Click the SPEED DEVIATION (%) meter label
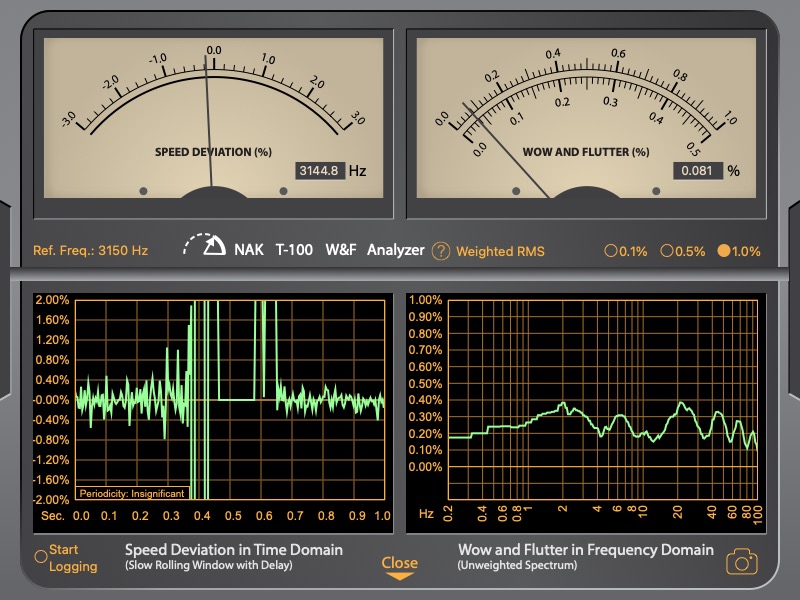This screenshot has width=800, height=600. click(213, 152)
